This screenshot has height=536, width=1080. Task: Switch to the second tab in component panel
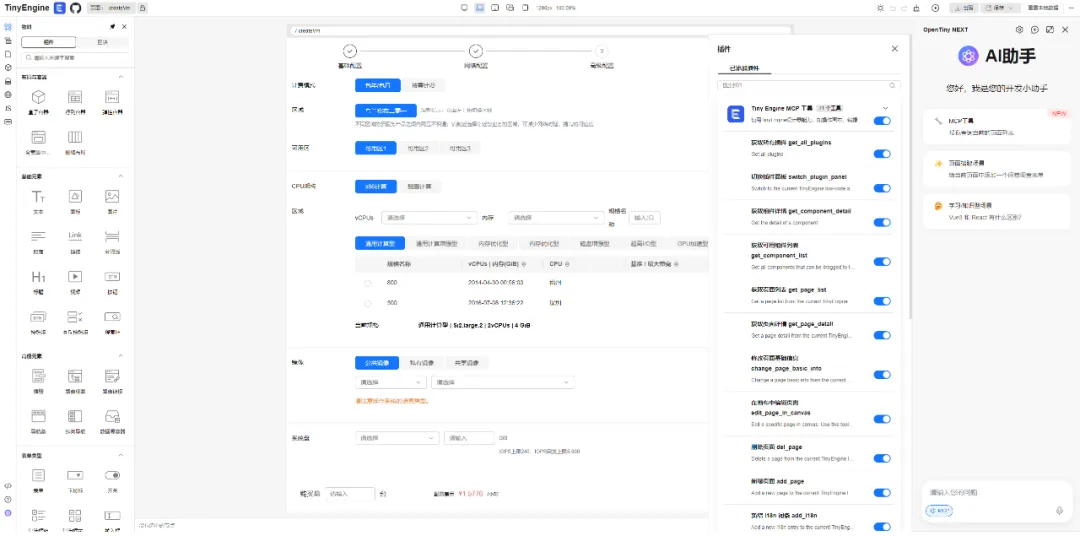[102, 42]
